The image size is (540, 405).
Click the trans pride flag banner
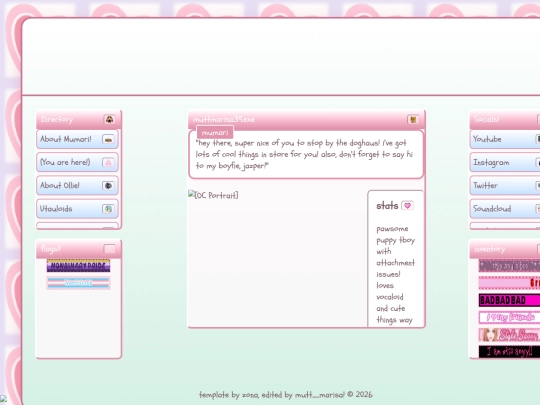(79, 283)
